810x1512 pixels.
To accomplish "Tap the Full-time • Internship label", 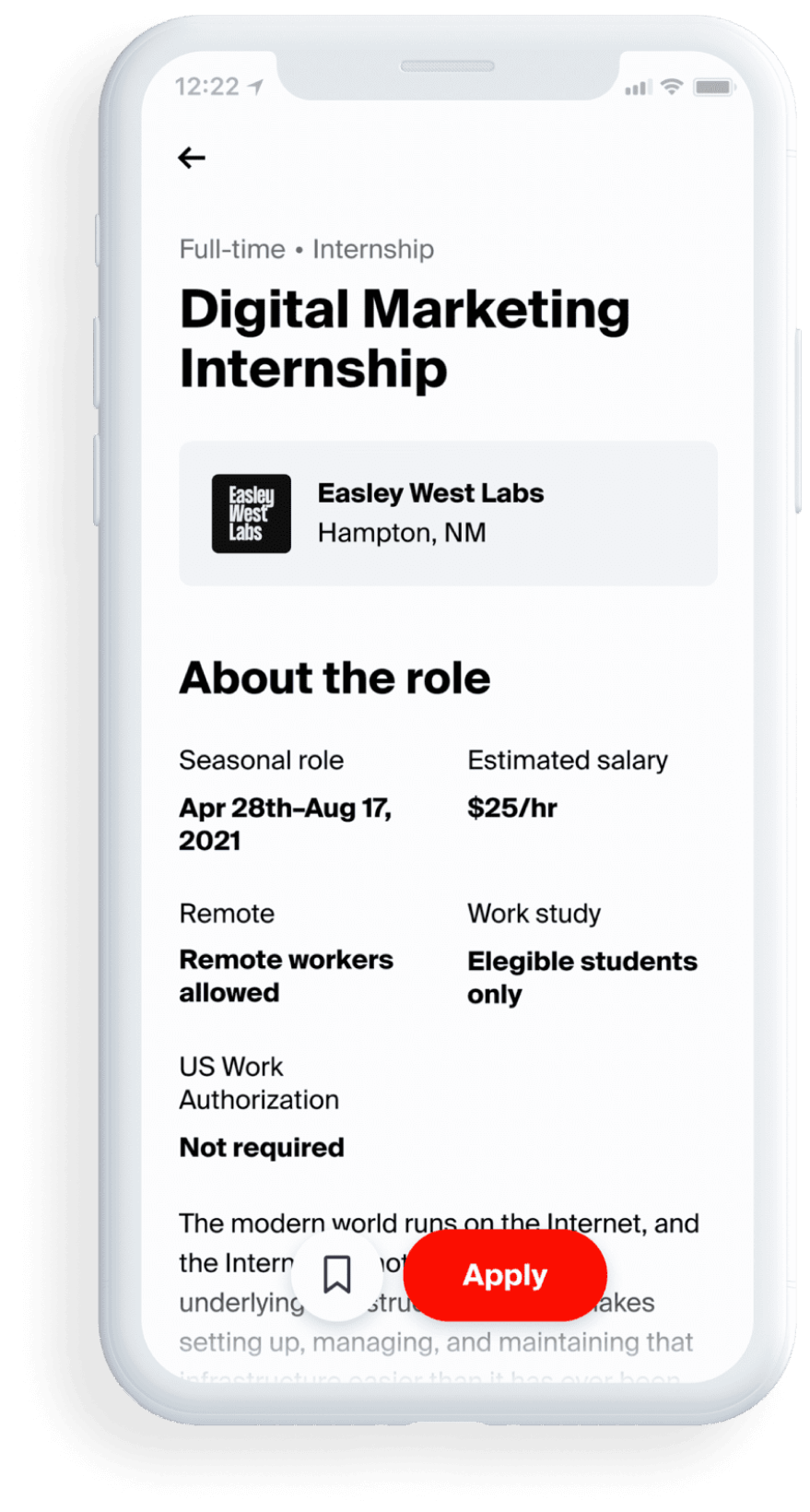I will (x=306, y=249).
